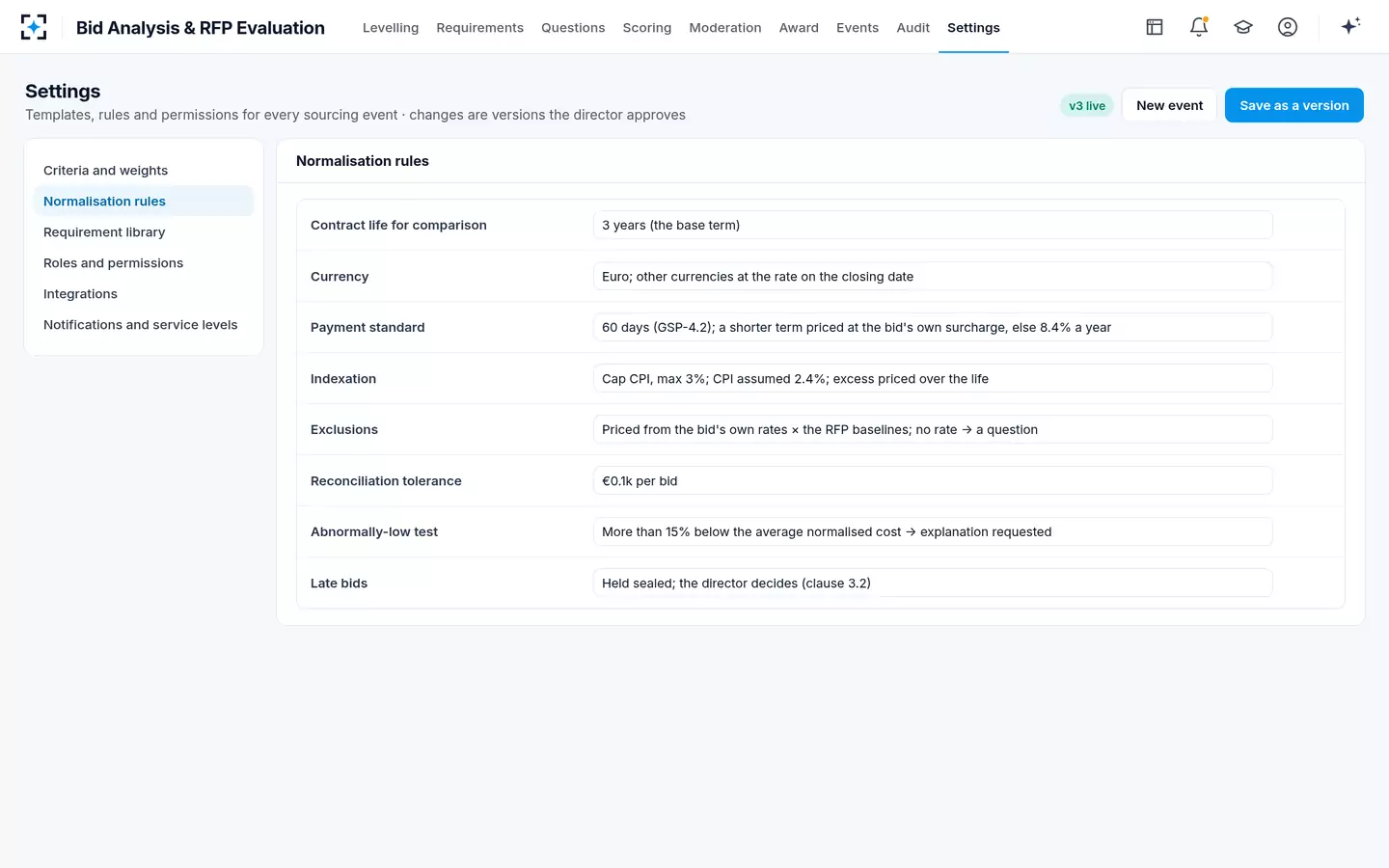Click into the Payment standard field
This screenshot has width=1389, height=868.
[x=933, y=327]
